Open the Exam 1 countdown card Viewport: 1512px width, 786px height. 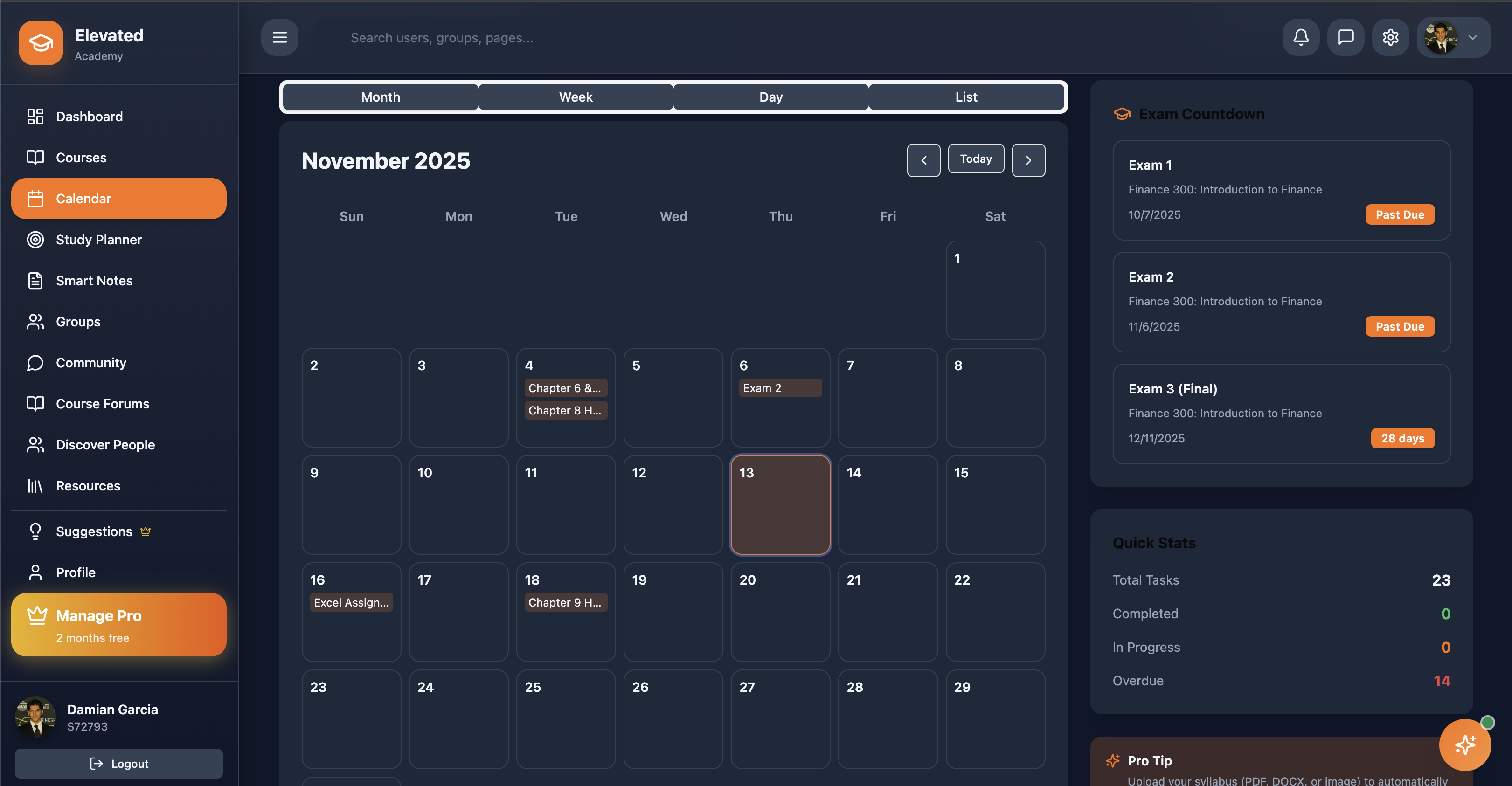pyautogui.click(x=1281, y=190)
